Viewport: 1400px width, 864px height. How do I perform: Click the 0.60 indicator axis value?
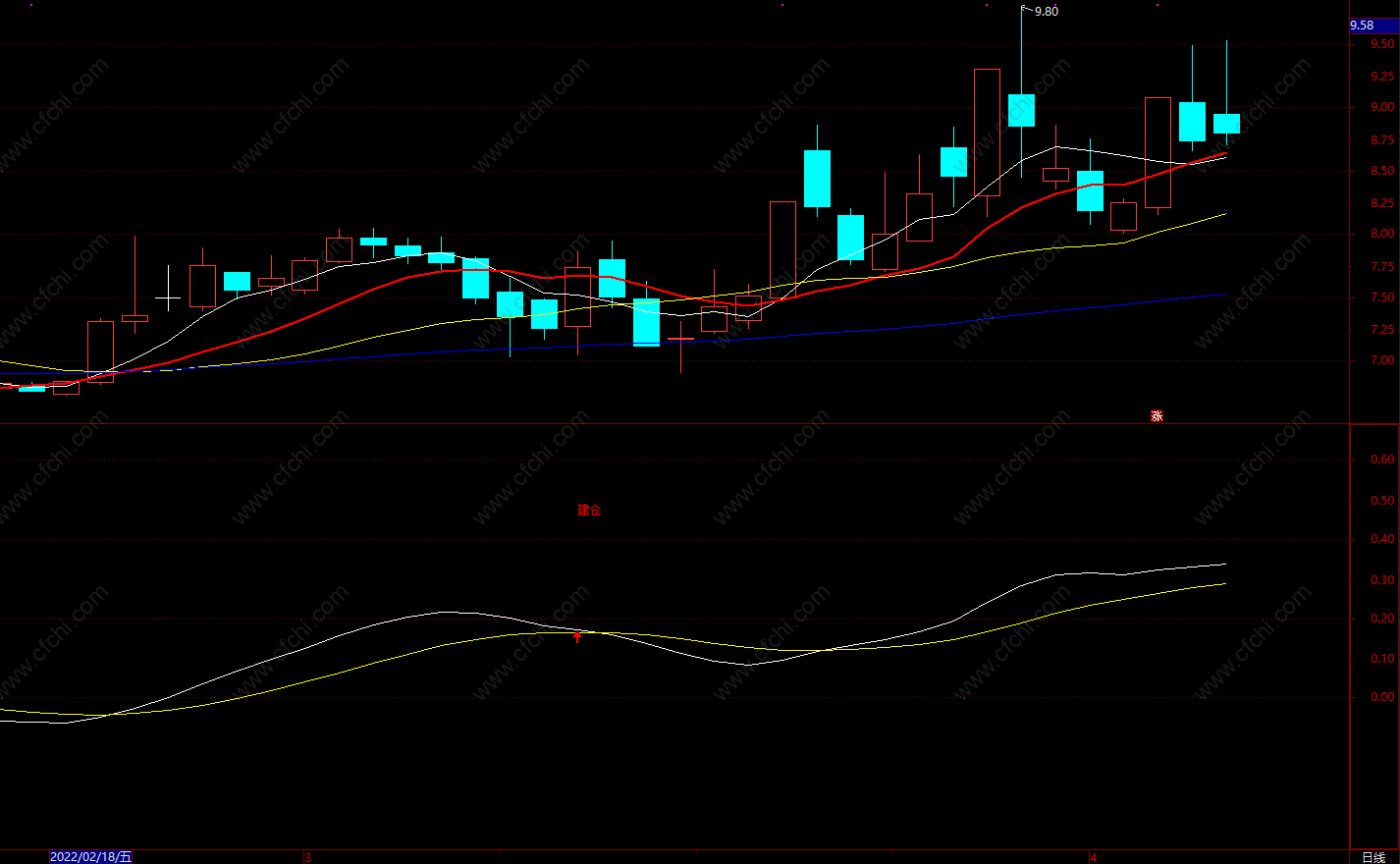1382,459
